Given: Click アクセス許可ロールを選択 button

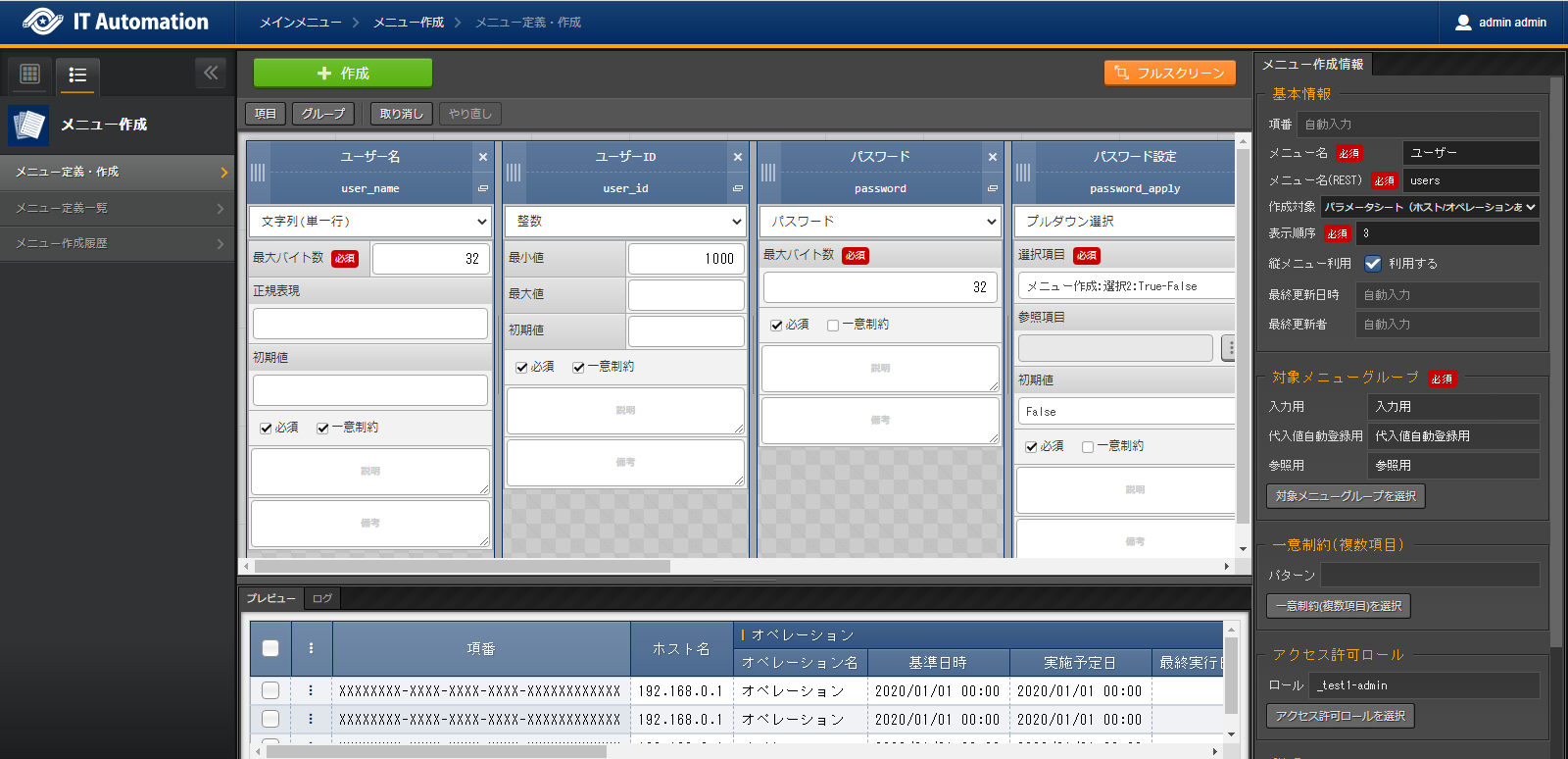Looking at the screenshot, I should [x=1341, y=716].
